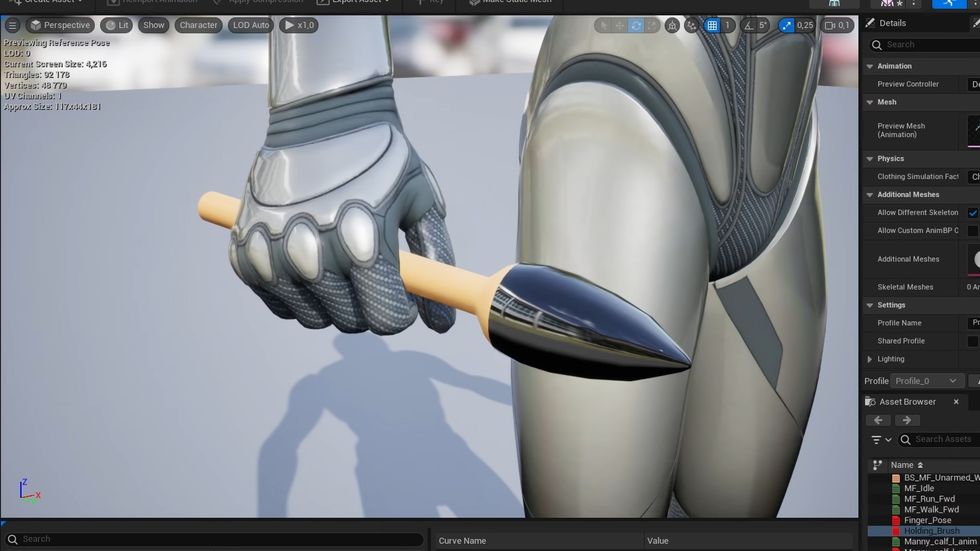Image resolution: width=980 pixels, height=551 pixels.
Task: Click the Value column header
Action: coord(658,541)
